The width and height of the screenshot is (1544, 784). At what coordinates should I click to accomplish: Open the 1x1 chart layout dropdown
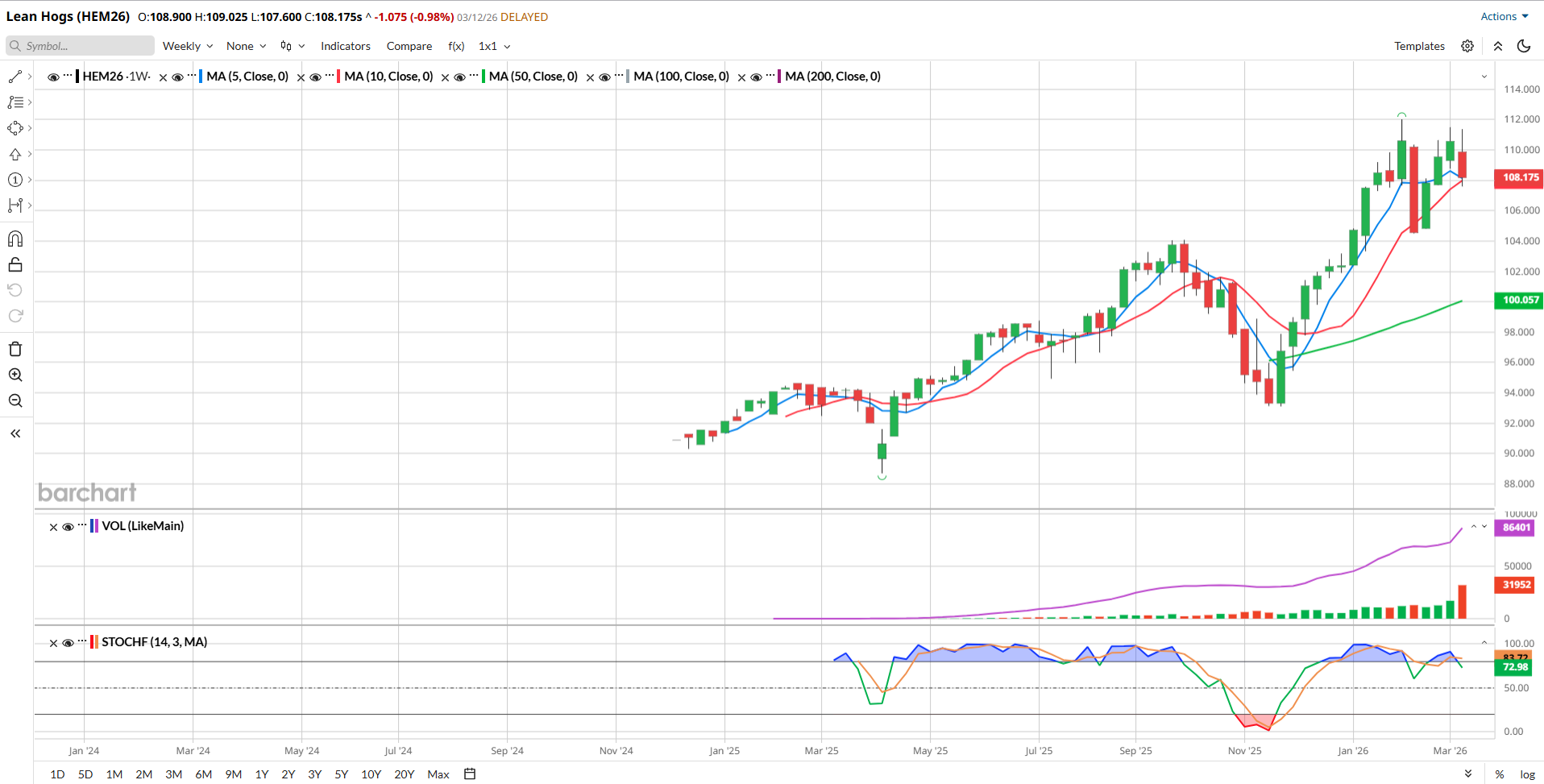tap(494, 46)
